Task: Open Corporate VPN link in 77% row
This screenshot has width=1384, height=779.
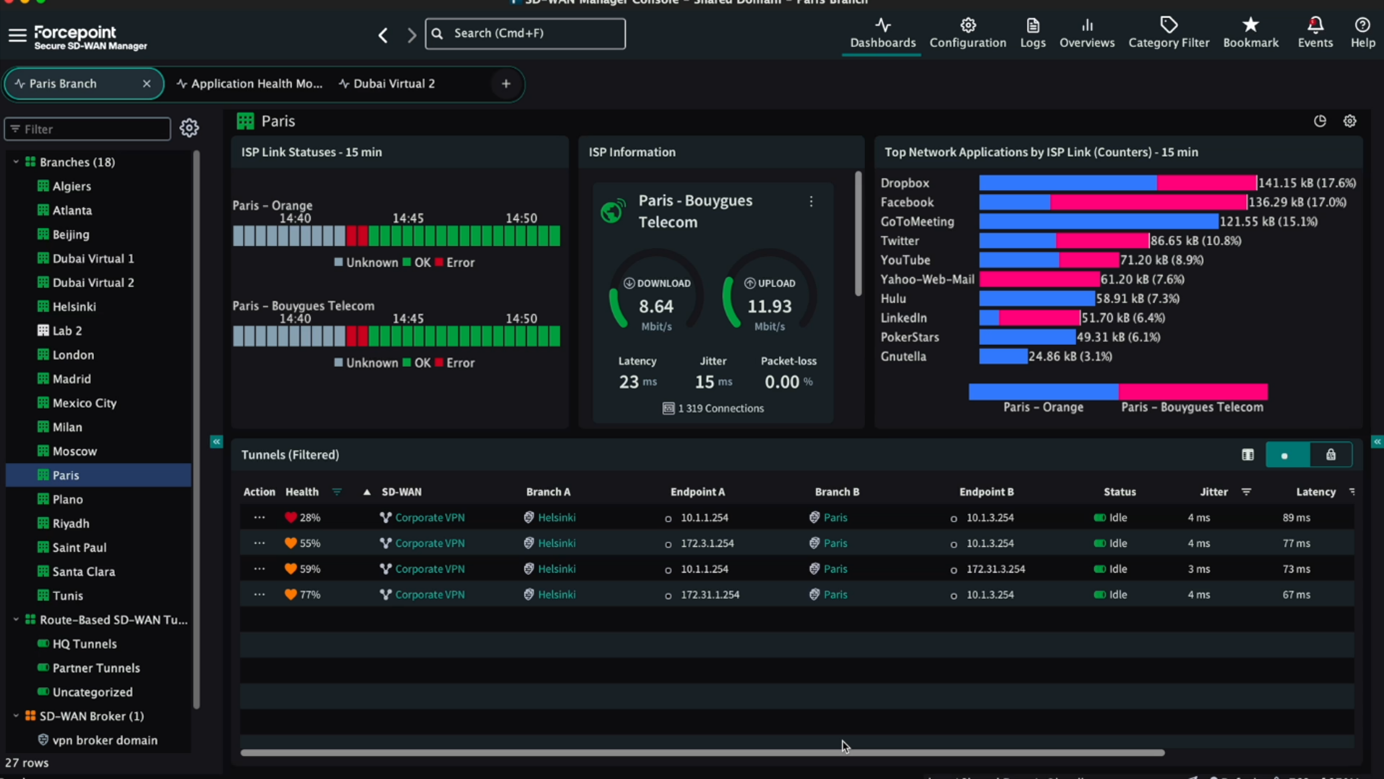Action: coord(430,594)
